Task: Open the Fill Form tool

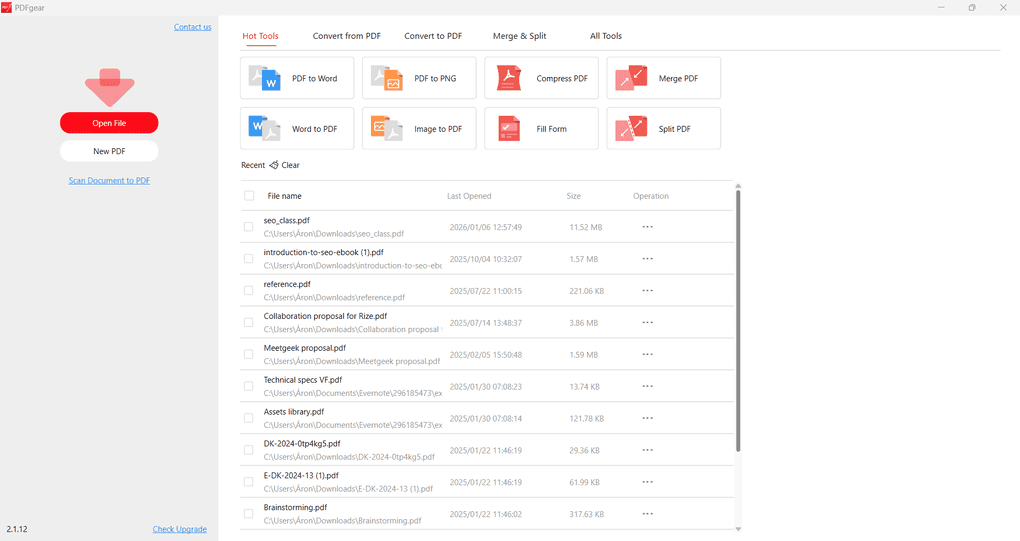Action: (x=541, y=129)
